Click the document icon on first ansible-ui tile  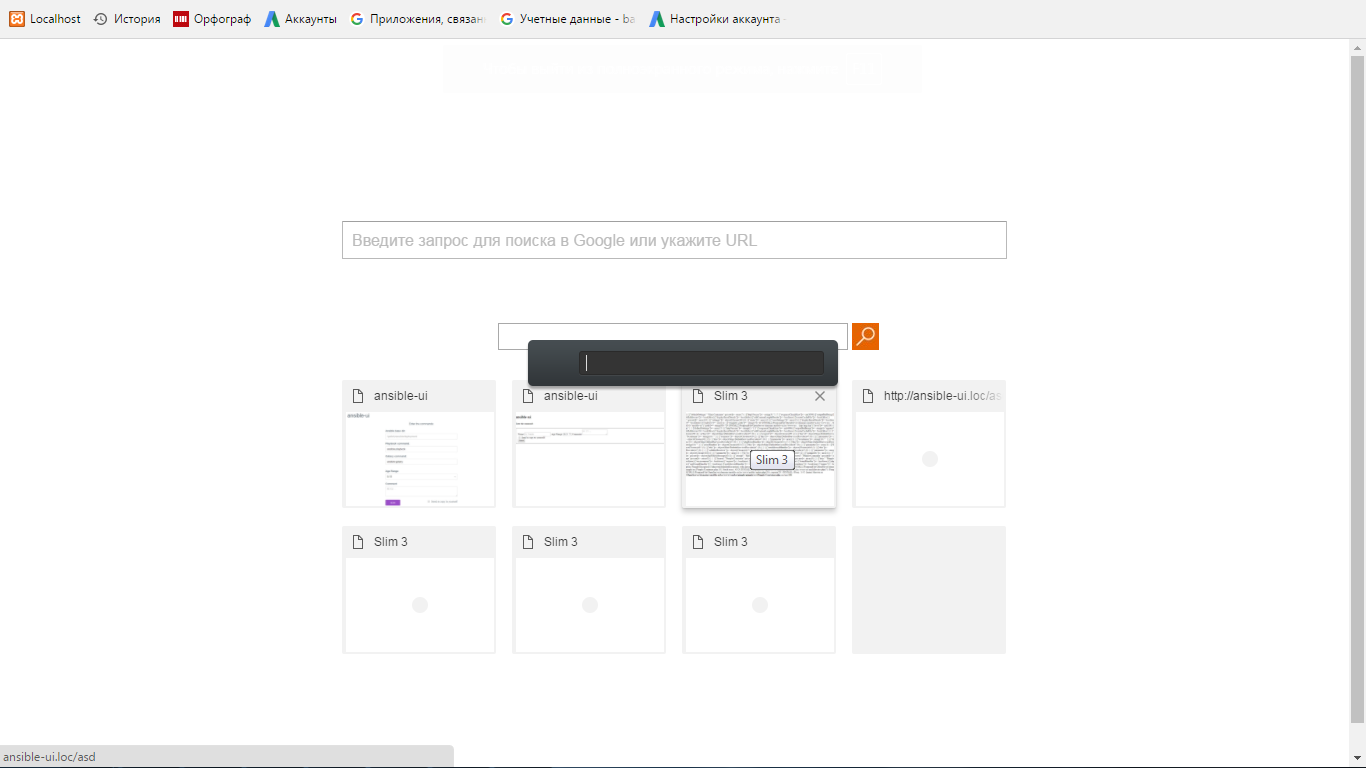pyautogui.click(x=357, y=395)
